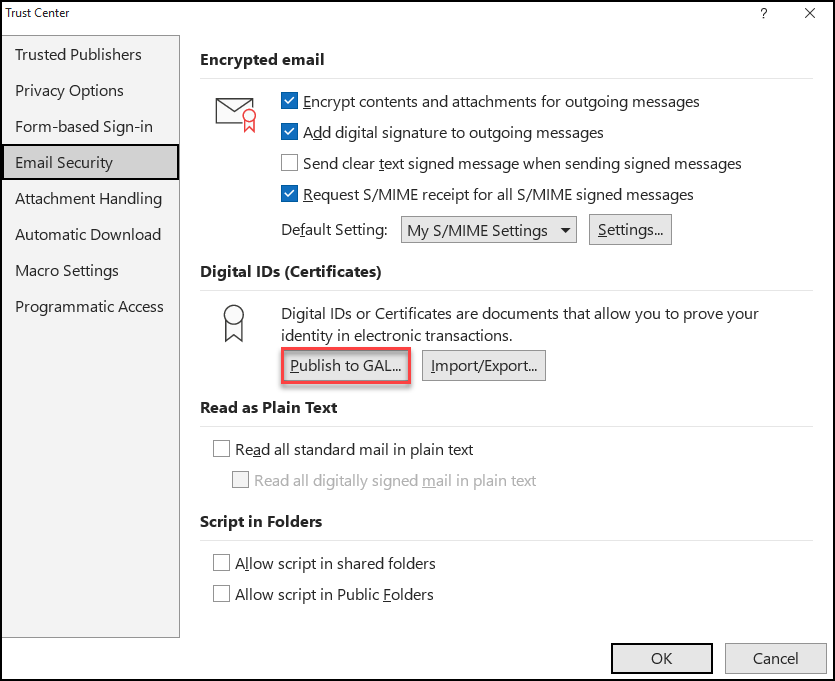Check Allow script in shared folders
Image resolution: width=835 pixels, height=681 pixels.
(x=222, y=563)
